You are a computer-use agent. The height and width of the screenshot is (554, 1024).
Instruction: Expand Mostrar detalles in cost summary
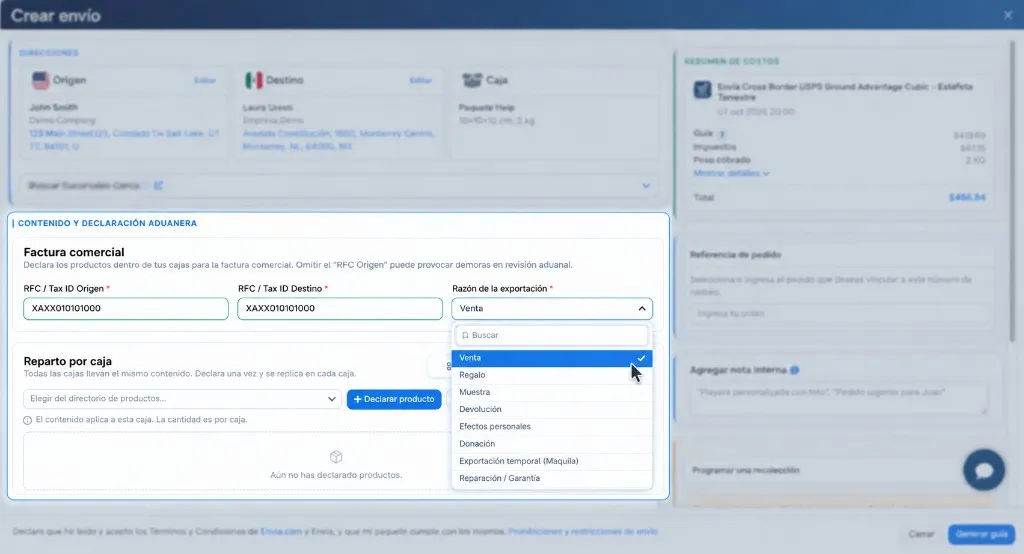(731, 174)
